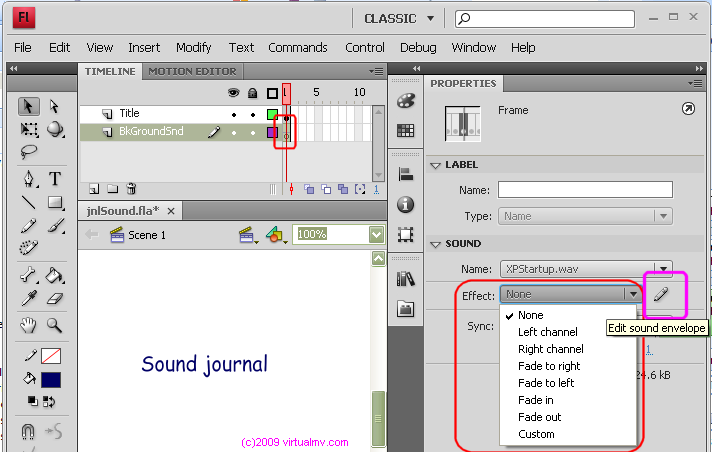This screenshot has width=712, height=452.
Task: Click Swap Colors icon in toolbox
Action: click(49, 402)
